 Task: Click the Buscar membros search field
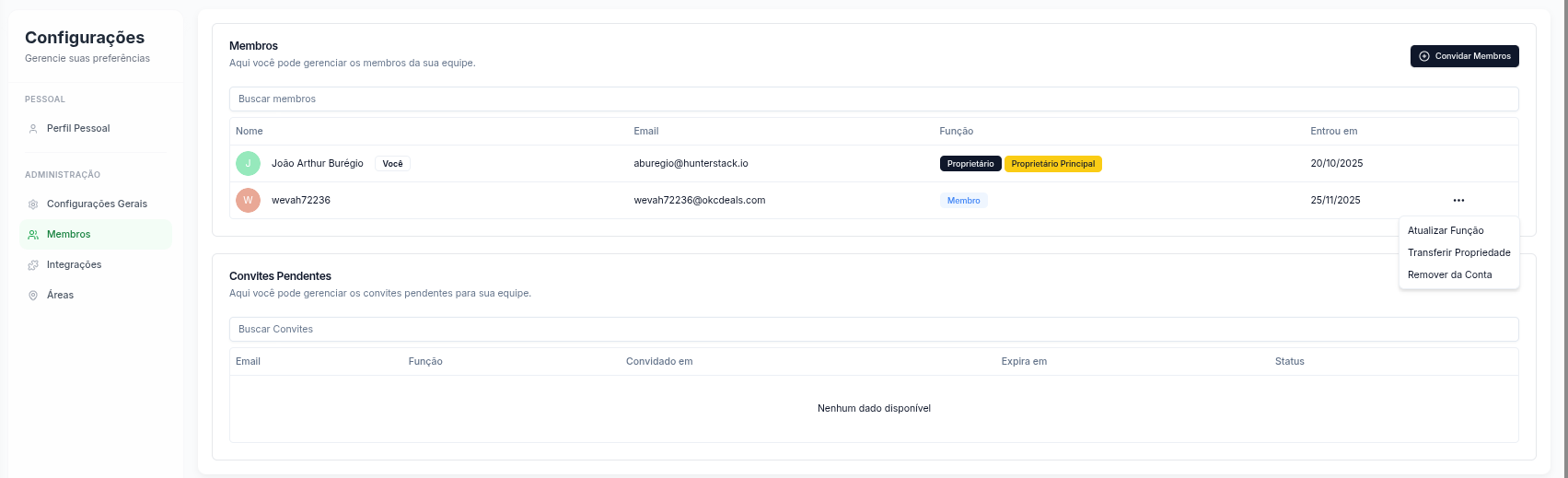tap(873, 99)
